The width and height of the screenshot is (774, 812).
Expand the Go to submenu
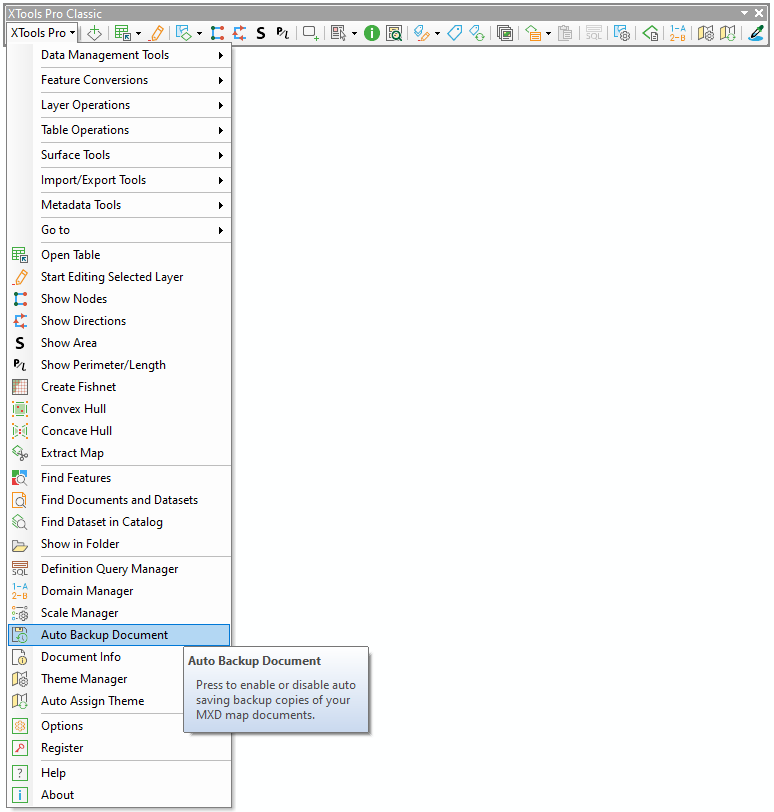pyautogui.click(x=119, y=230)
